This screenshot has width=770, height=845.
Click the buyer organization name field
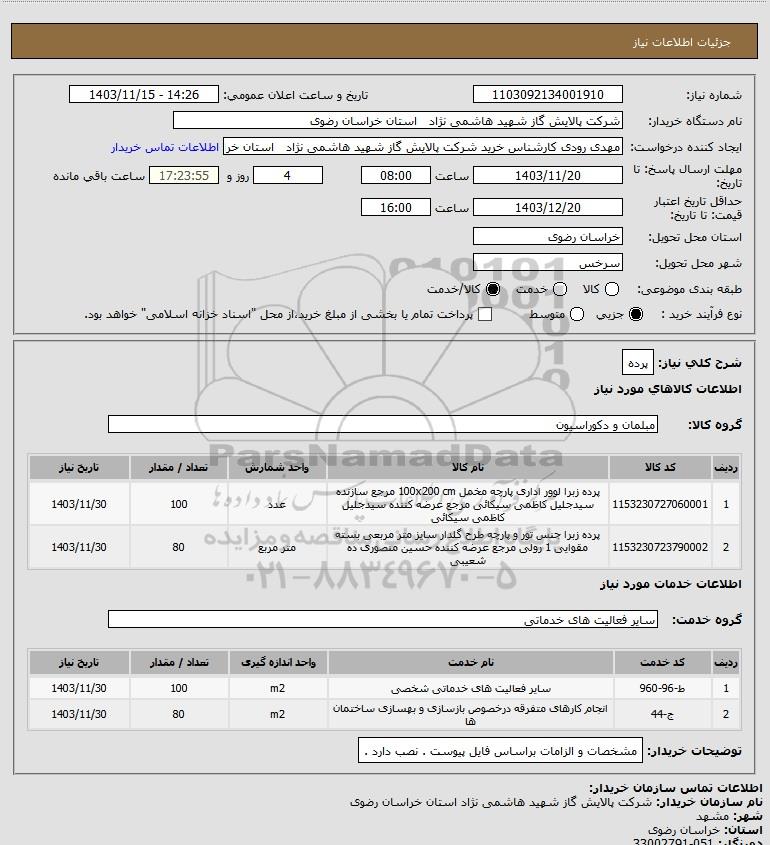[398, 121]
